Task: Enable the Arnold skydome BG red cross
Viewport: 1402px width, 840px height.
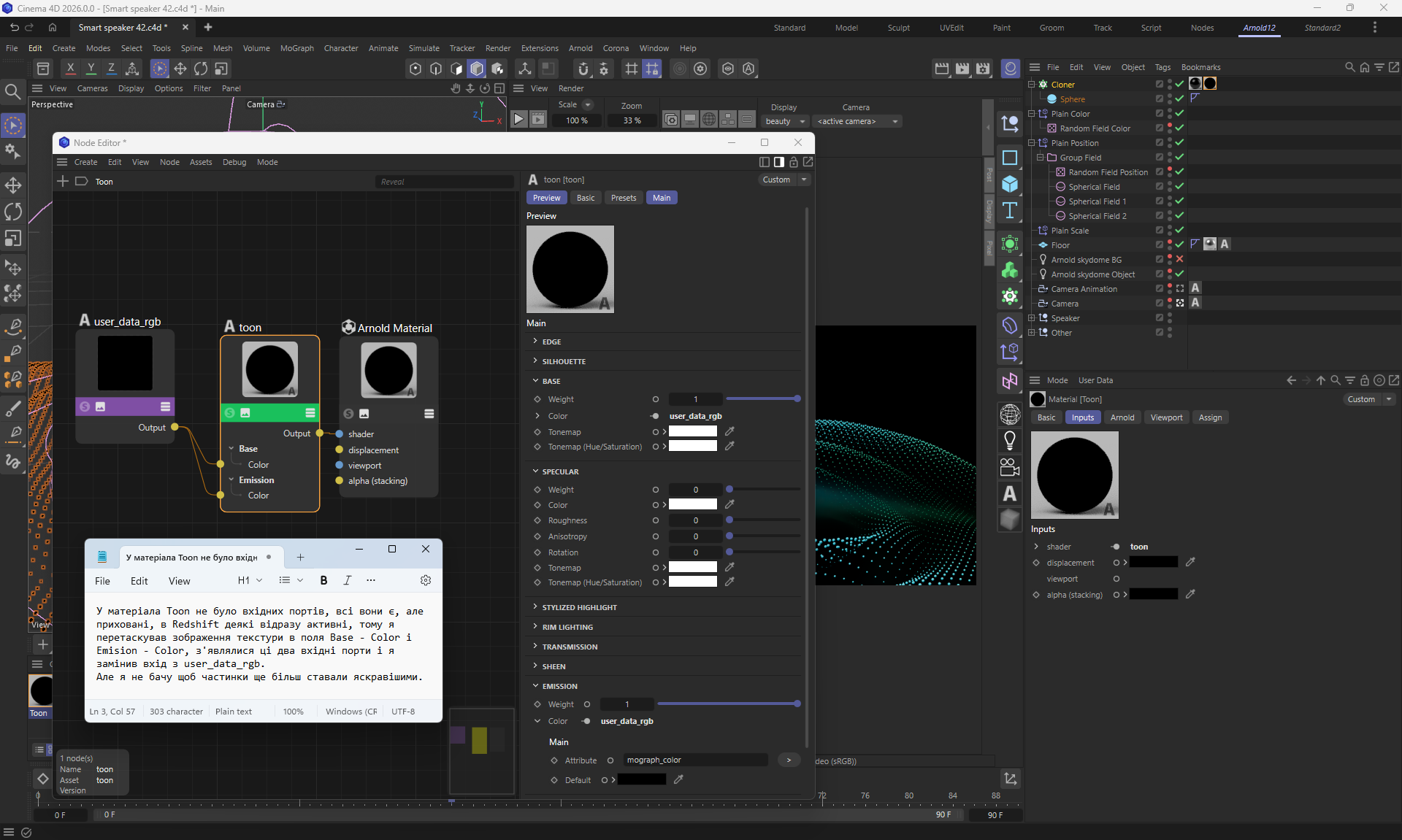Action: (x=1179, y=259)
